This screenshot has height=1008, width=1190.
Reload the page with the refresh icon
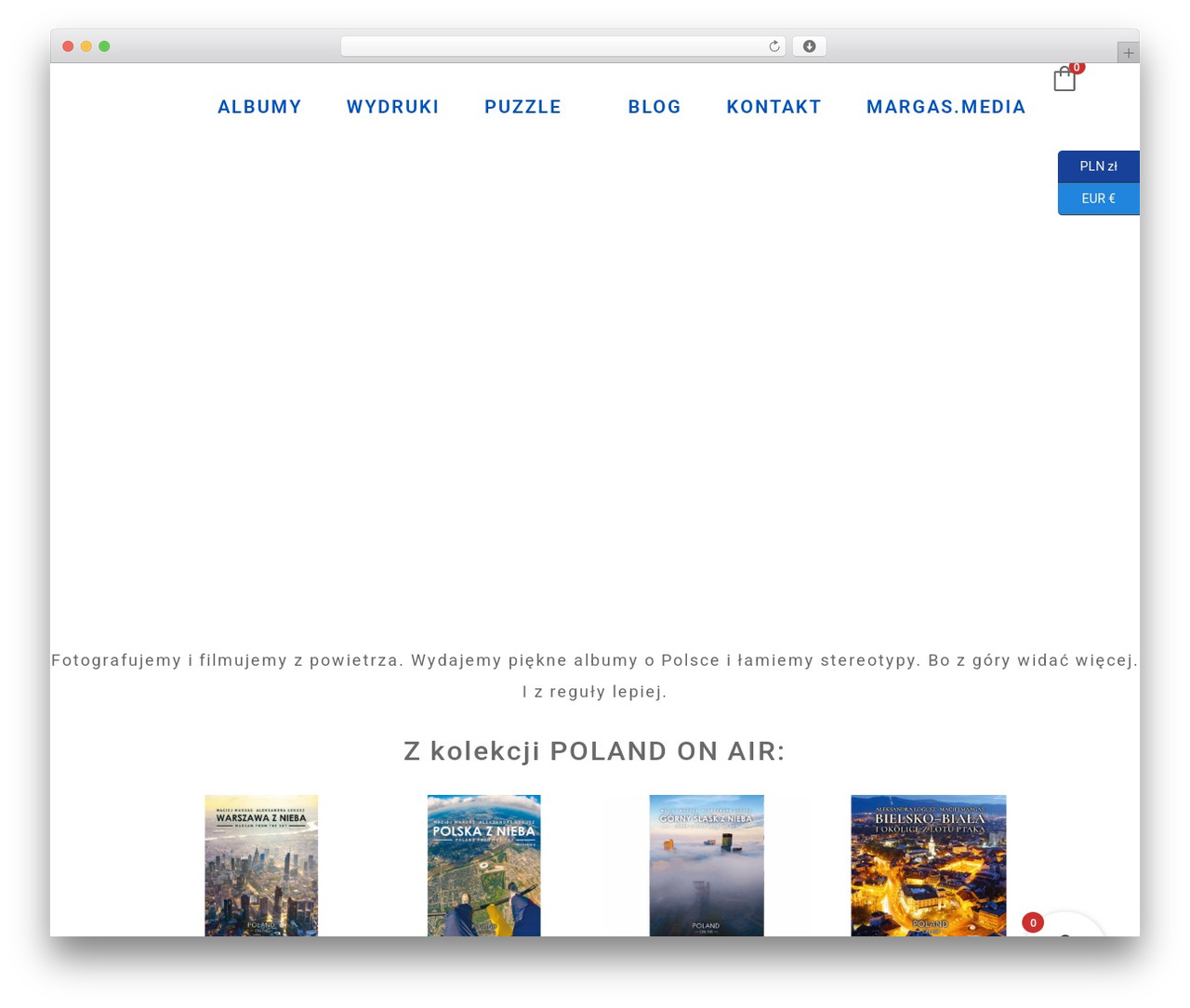coord(773,46)
